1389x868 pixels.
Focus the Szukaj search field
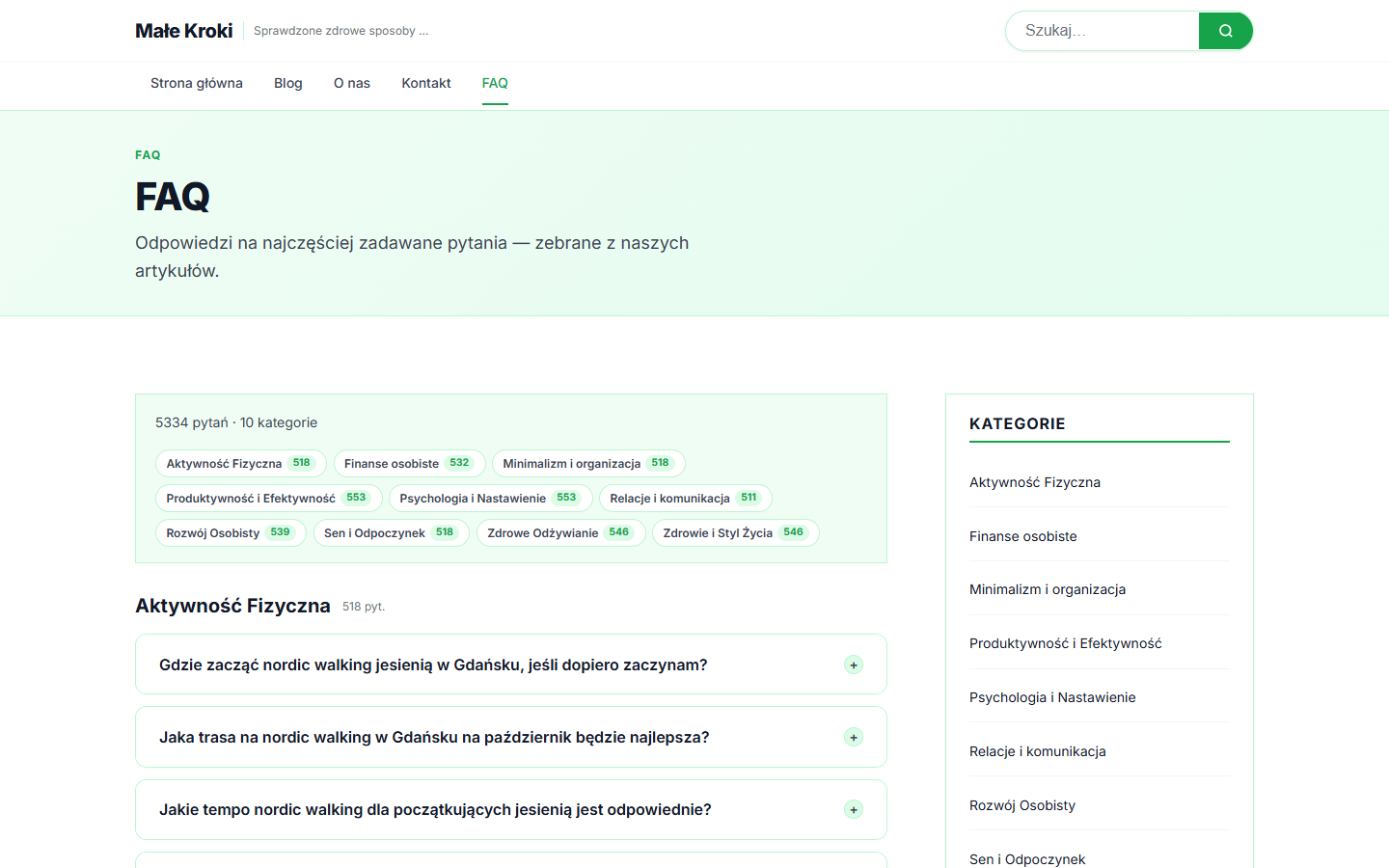click(1103, 31)
